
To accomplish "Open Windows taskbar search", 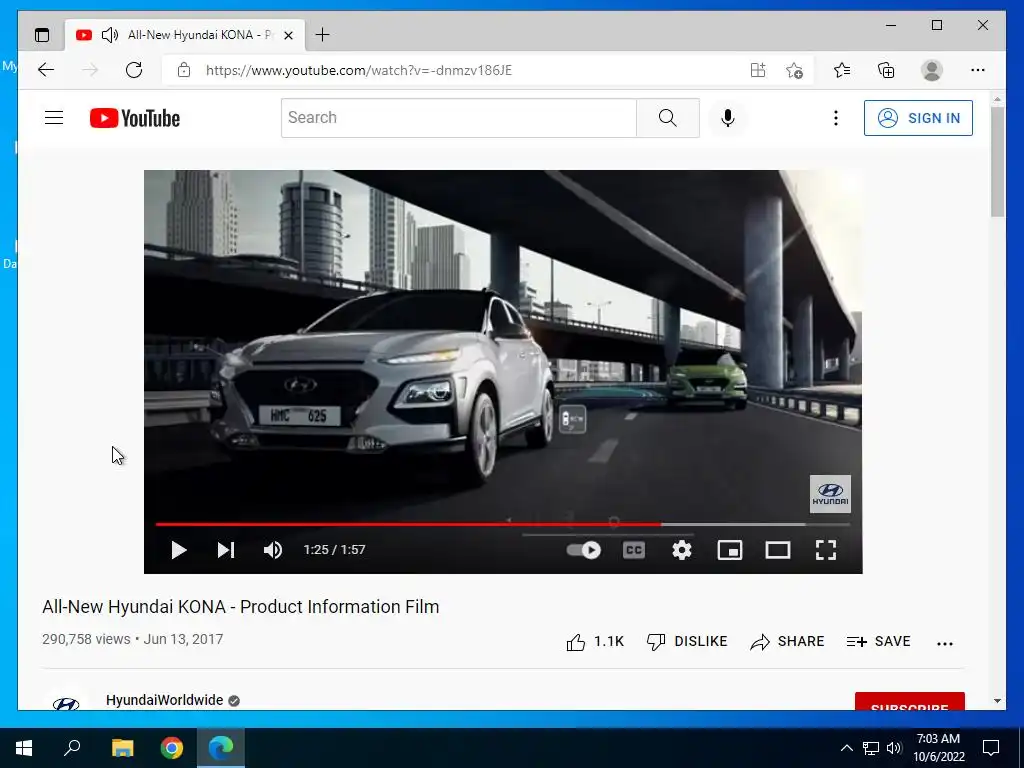I will tap(72, 748).
